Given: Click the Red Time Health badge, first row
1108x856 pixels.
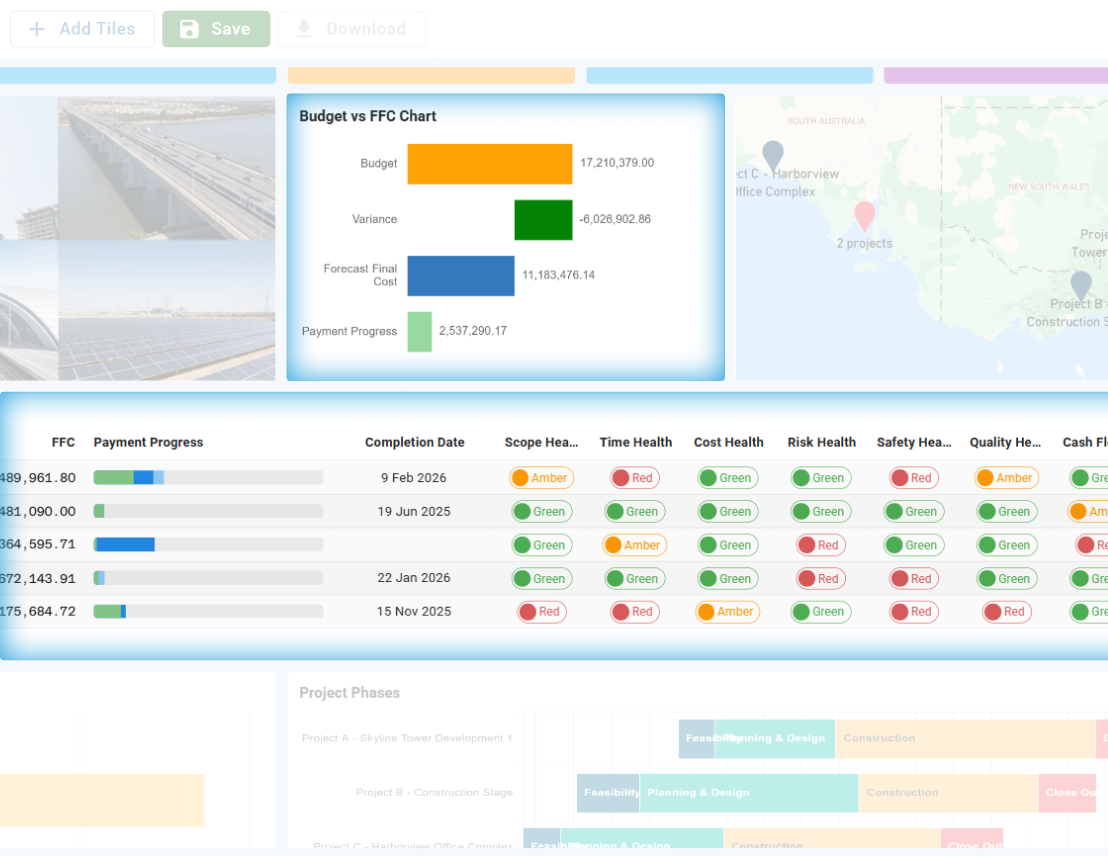Looking at the screenshot, I should point(634,477).
